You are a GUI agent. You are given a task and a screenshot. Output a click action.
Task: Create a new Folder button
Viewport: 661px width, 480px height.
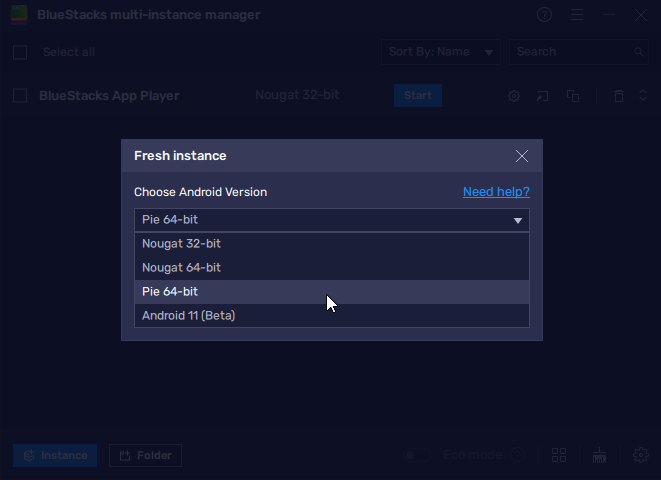tap(145, 455)
